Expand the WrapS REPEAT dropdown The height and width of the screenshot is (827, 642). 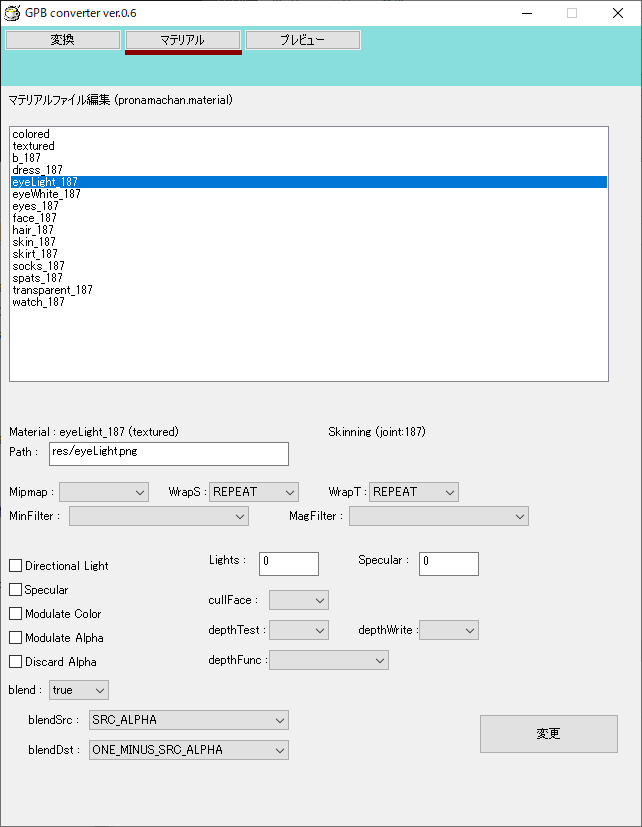(254, 492)
